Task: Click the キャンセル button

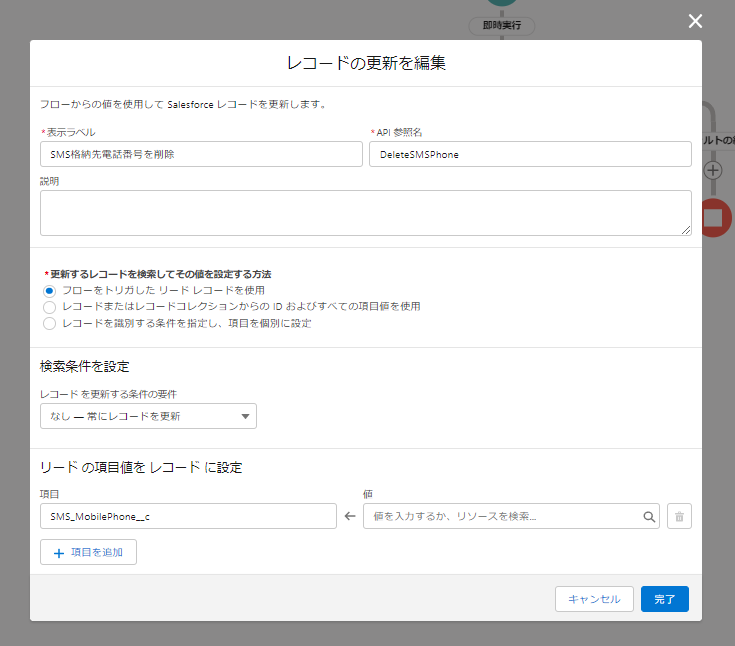Action: click(x=594, y=599)
